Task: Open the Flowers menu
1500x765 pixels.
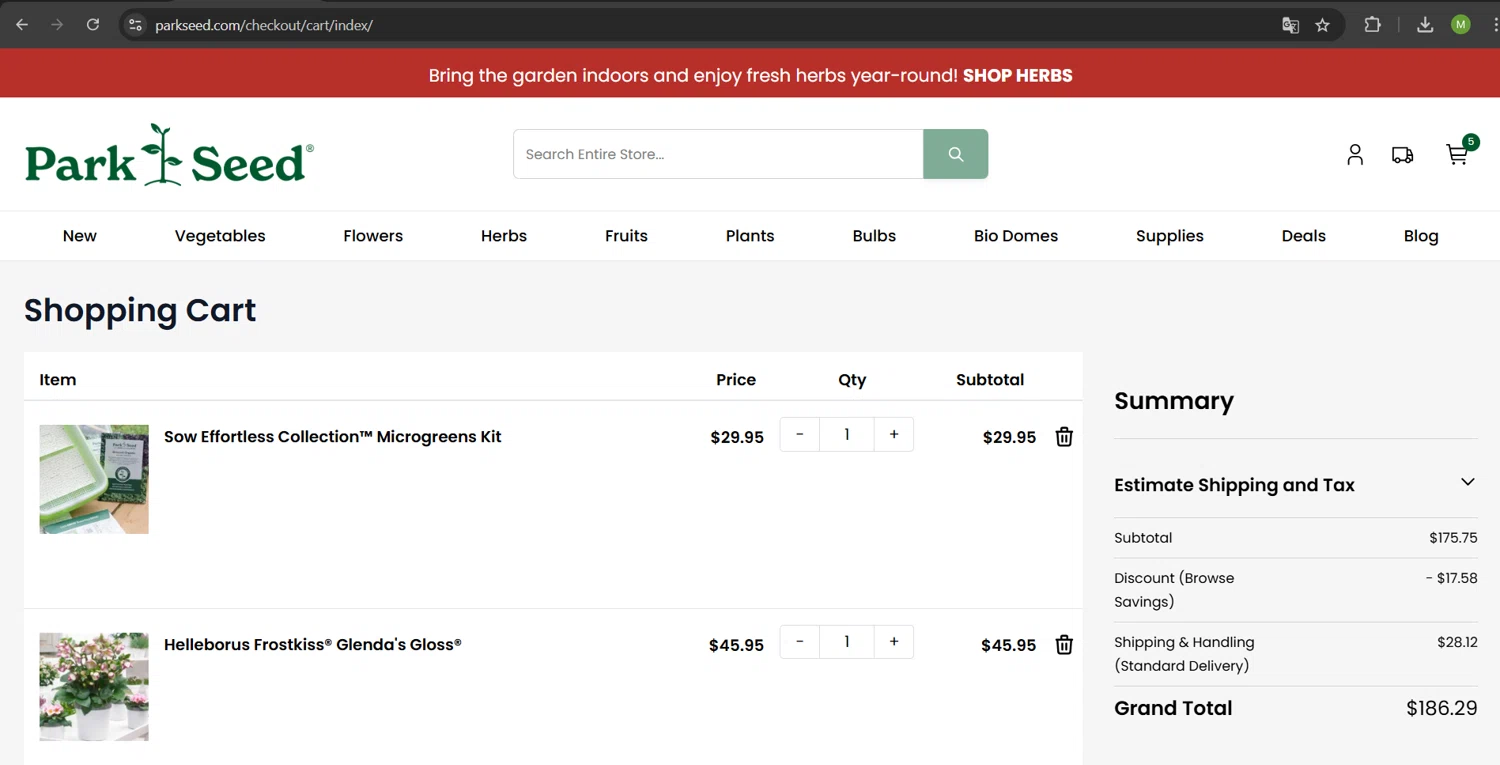Action: [373, 236]
